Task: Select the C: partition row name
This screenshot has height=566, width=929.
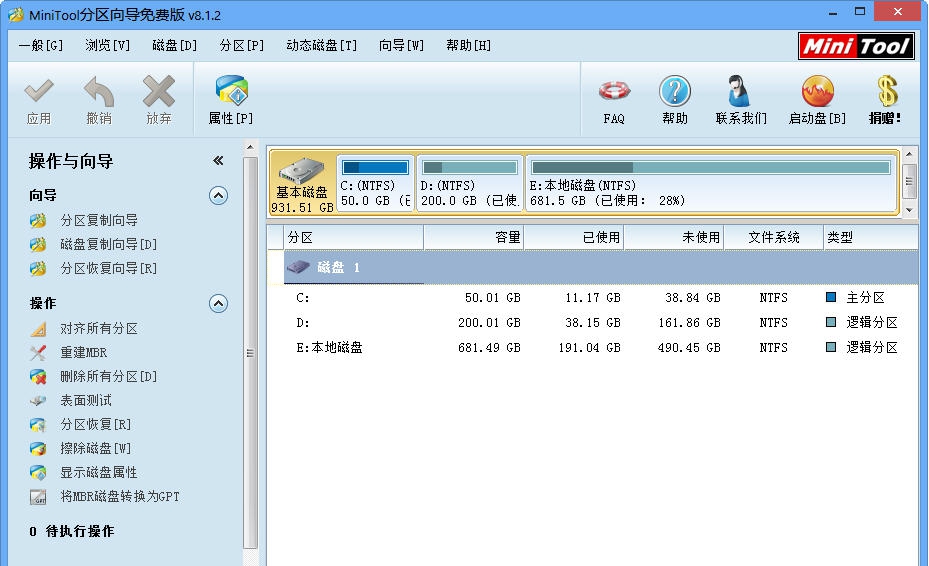Action: (x=303, y=298)
